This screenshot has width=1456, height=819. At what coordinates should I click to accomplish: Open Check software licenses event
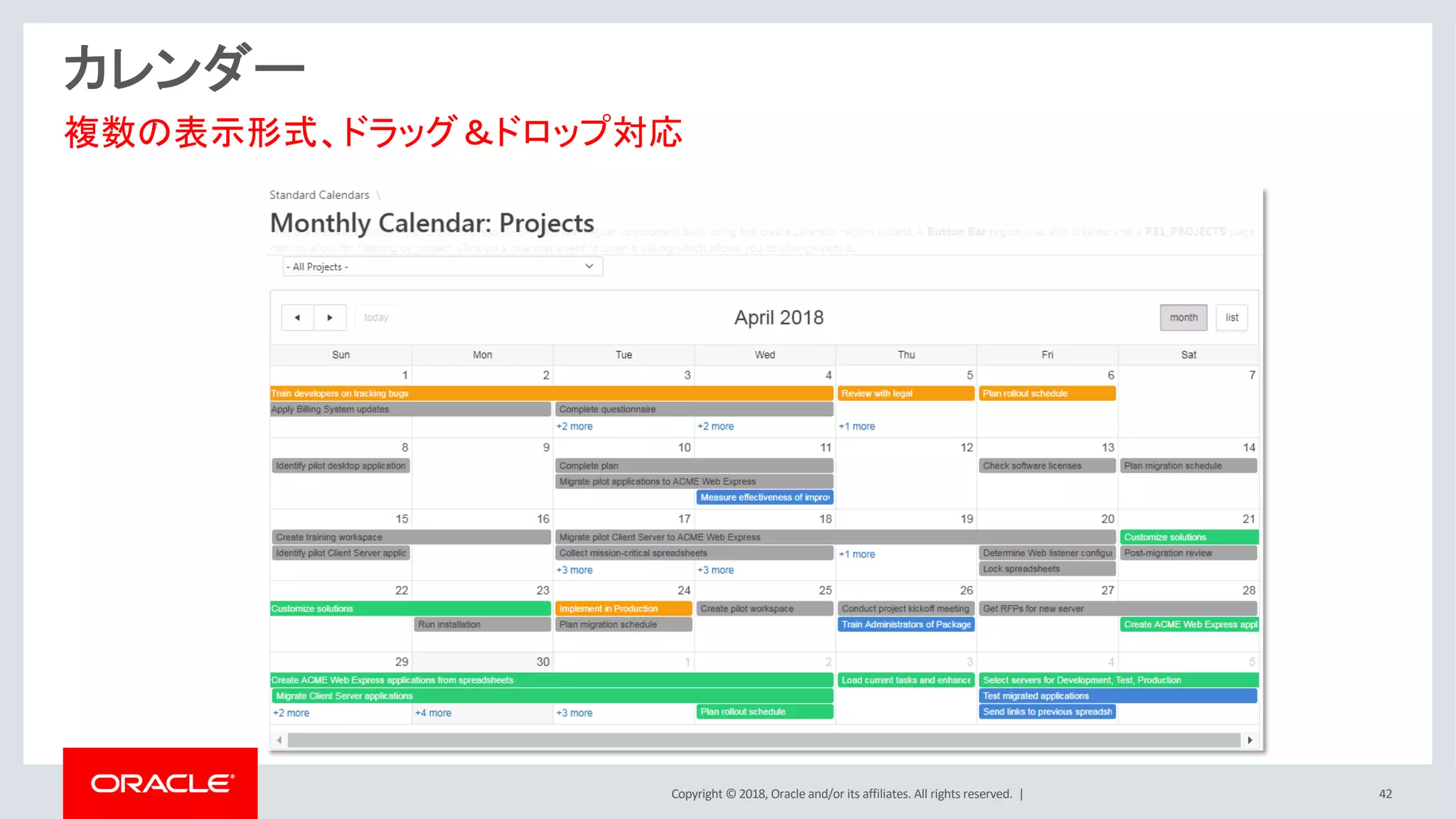point(1047,466)
